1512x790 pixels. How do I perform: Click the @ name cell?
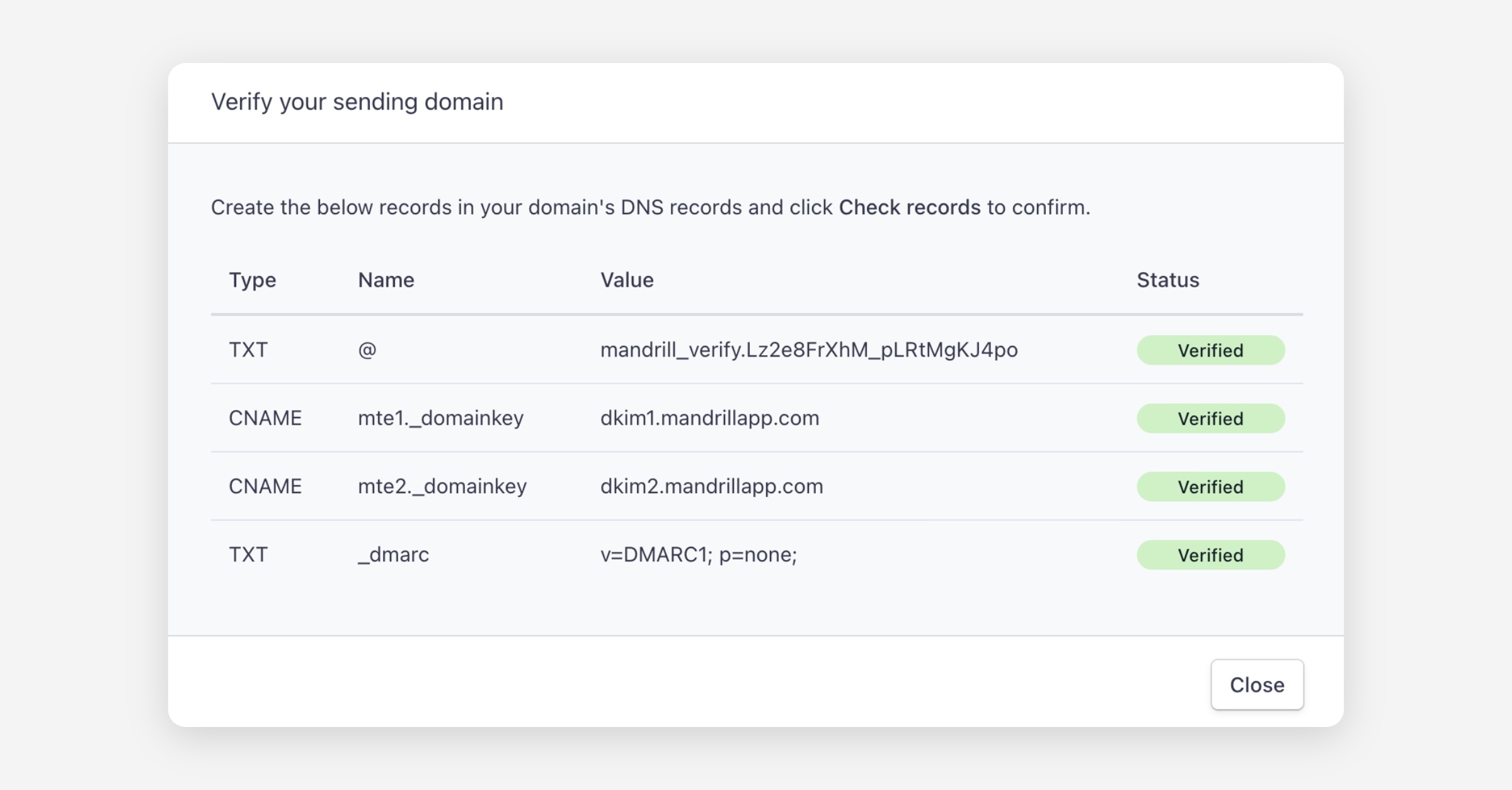click(x=367, y=350)
